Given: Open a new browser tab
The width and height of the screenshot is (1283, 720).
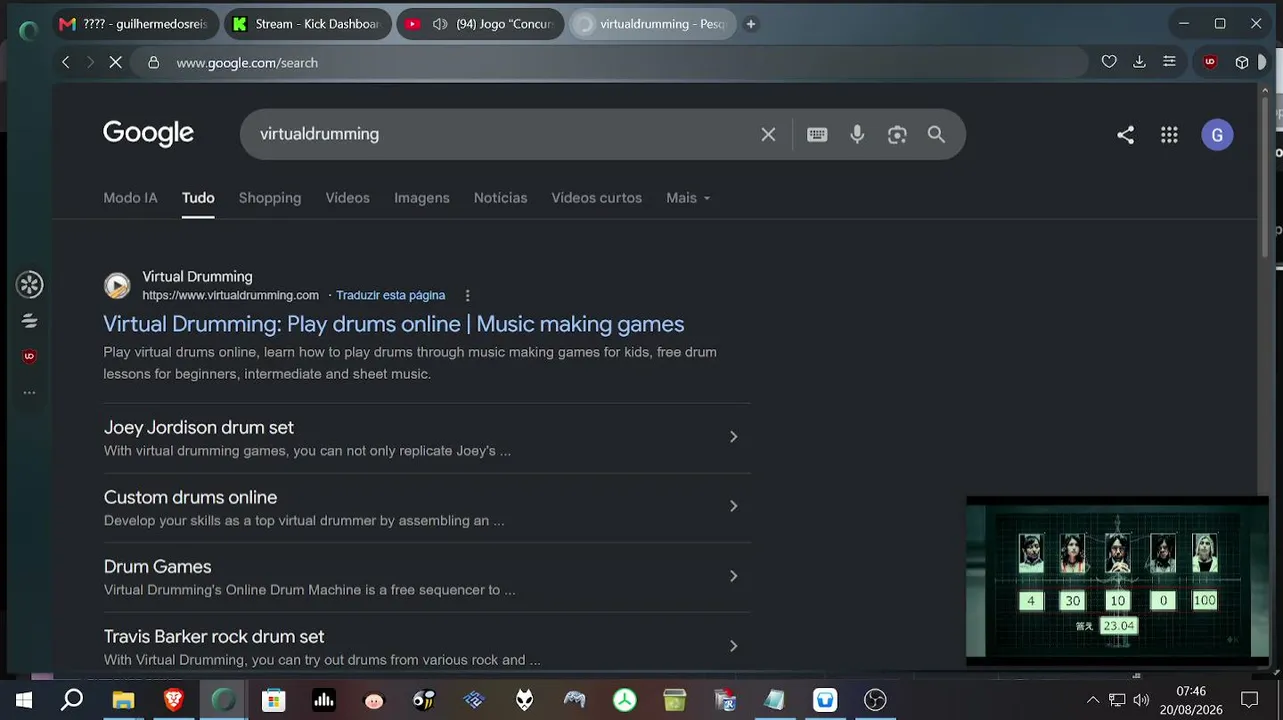Looking at the screenshot, I should (x=751, y=24).
